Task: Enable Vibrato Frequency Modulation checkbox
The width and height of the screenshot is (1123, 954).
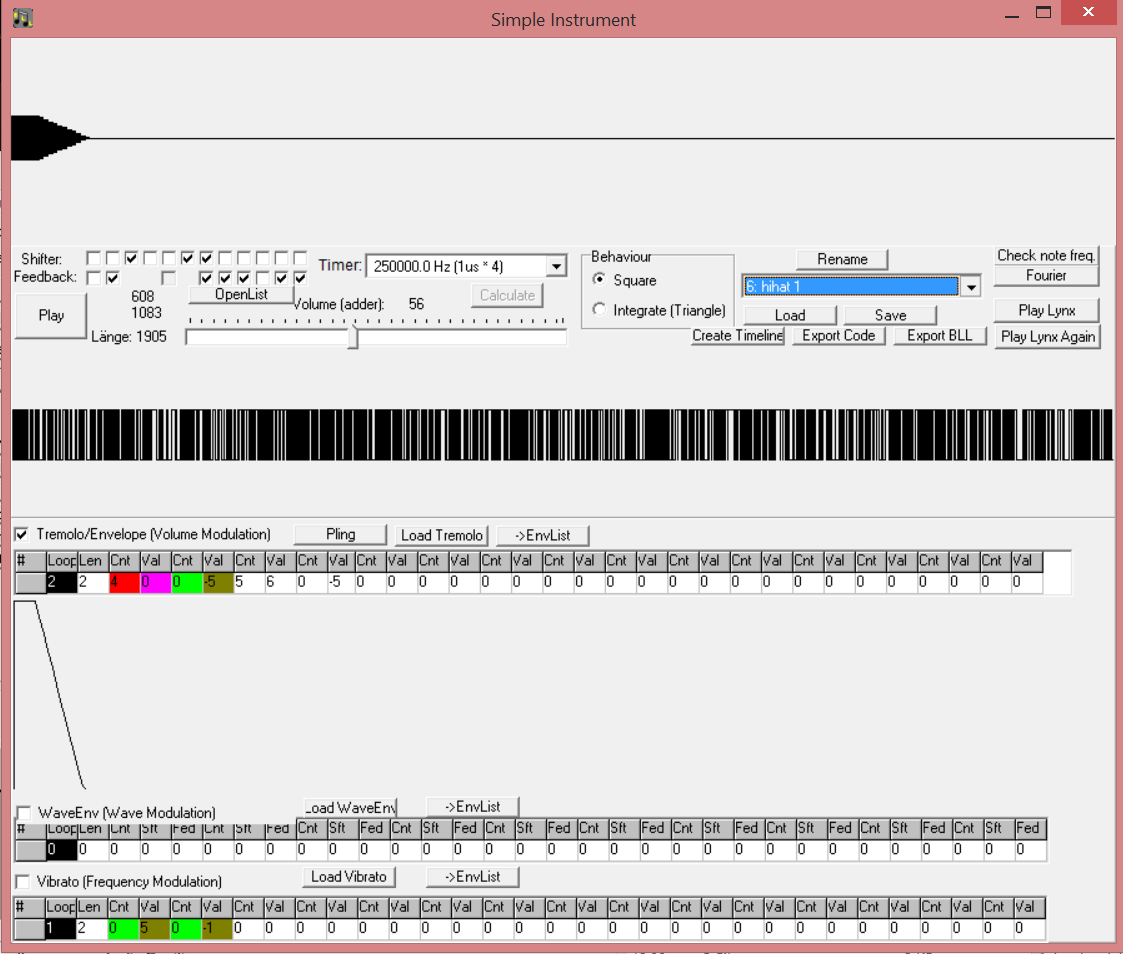Action: point(22,881)
